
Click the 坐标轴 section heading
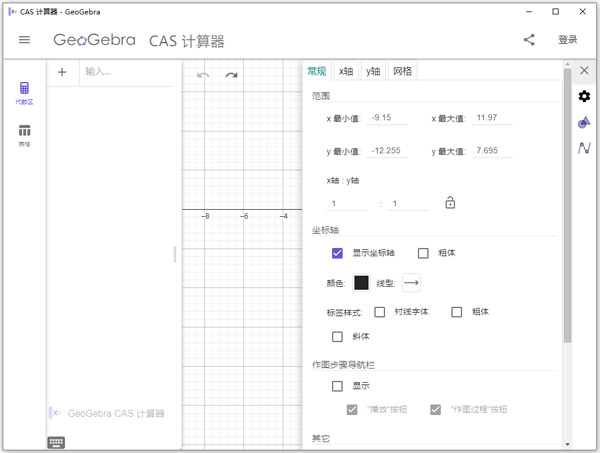pyautogui.click(x=325, y=230)
